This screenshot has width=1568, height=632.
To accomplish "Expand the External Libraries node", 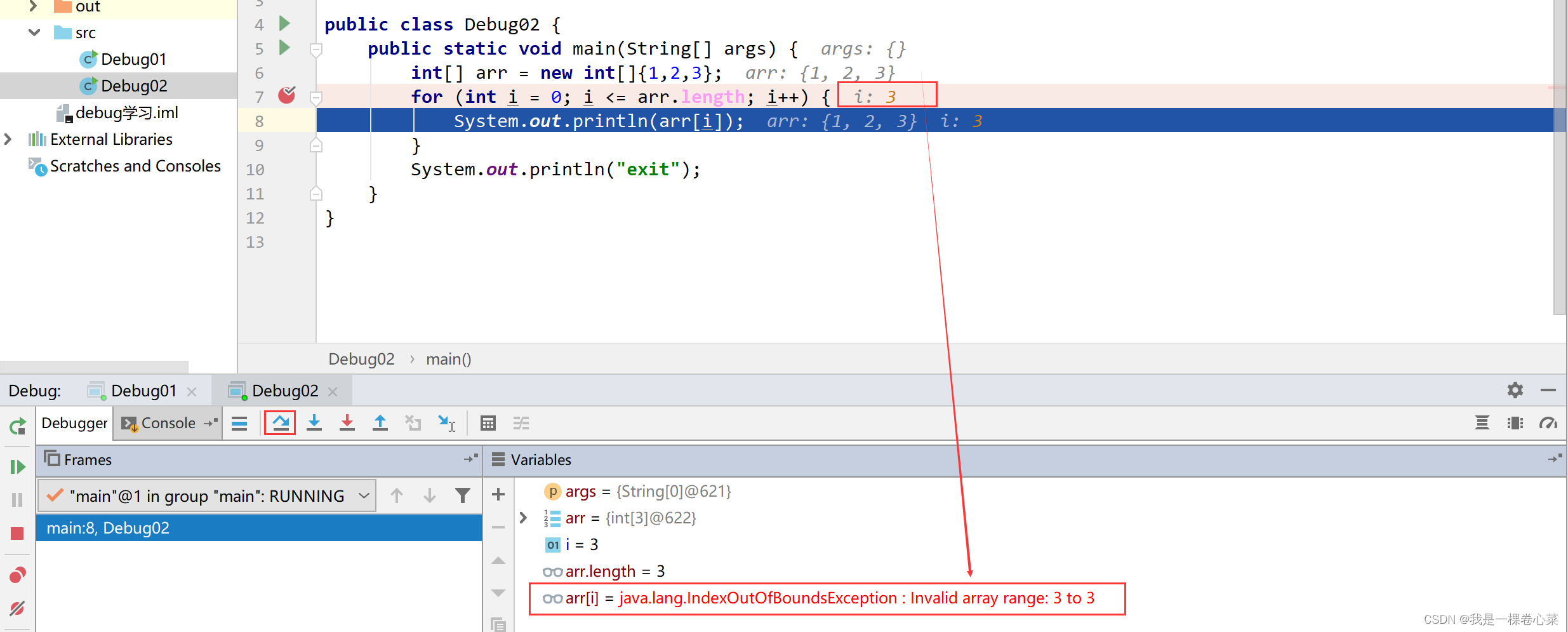I will [8, 139].
